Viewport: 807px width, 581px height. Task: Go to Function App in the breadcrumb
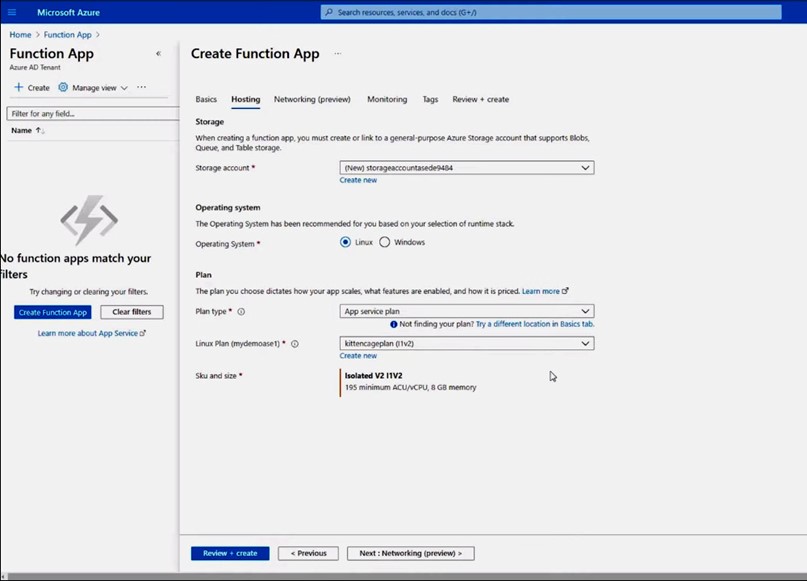(67, 34)
